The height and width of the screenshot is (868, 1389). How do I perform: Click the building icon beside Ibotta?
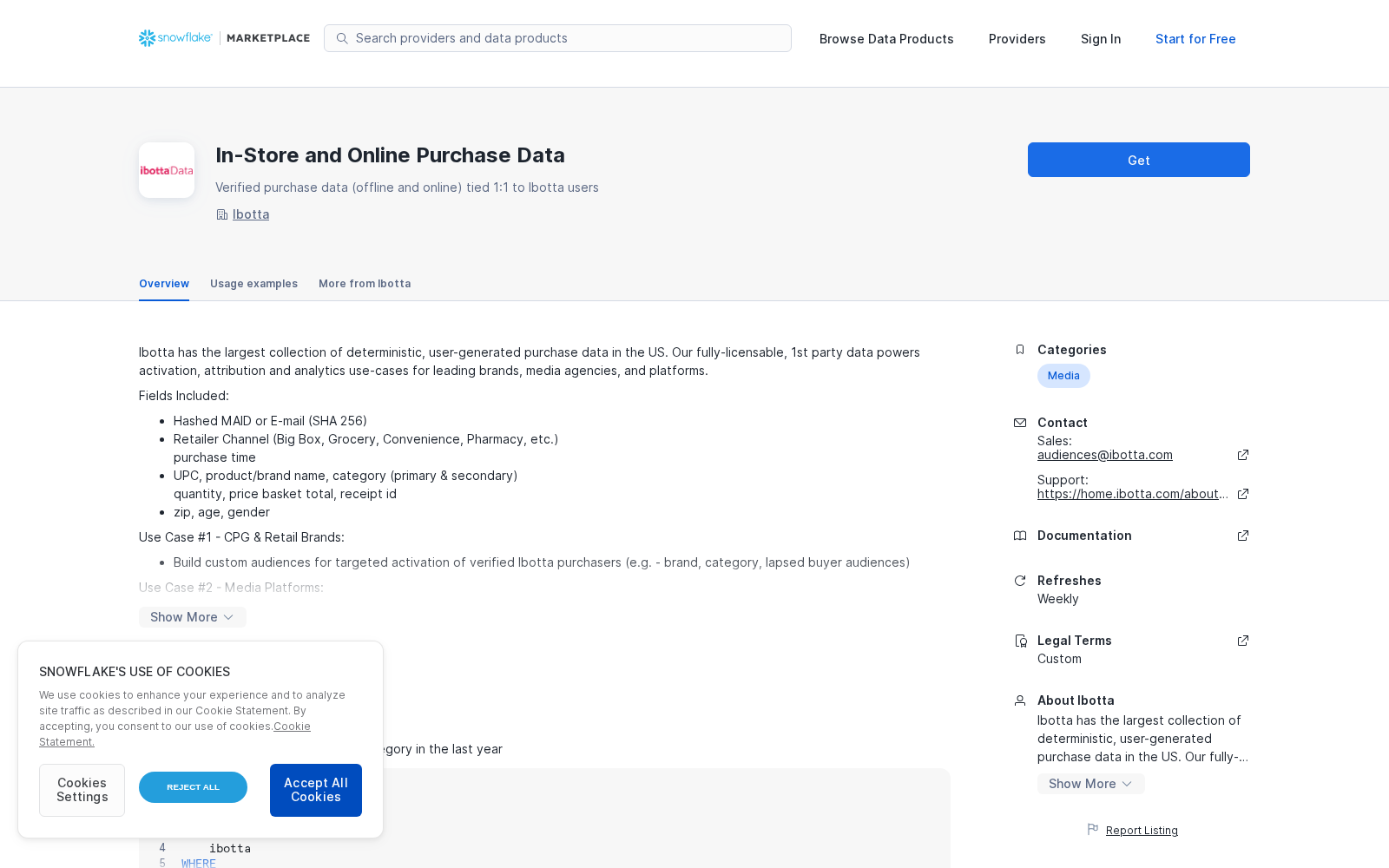coord(221,214)
